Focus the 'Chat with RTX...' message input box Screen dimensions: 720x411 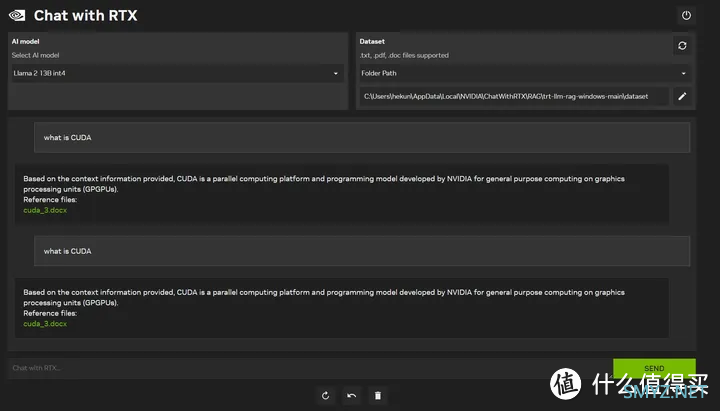(x=305, y=368)
